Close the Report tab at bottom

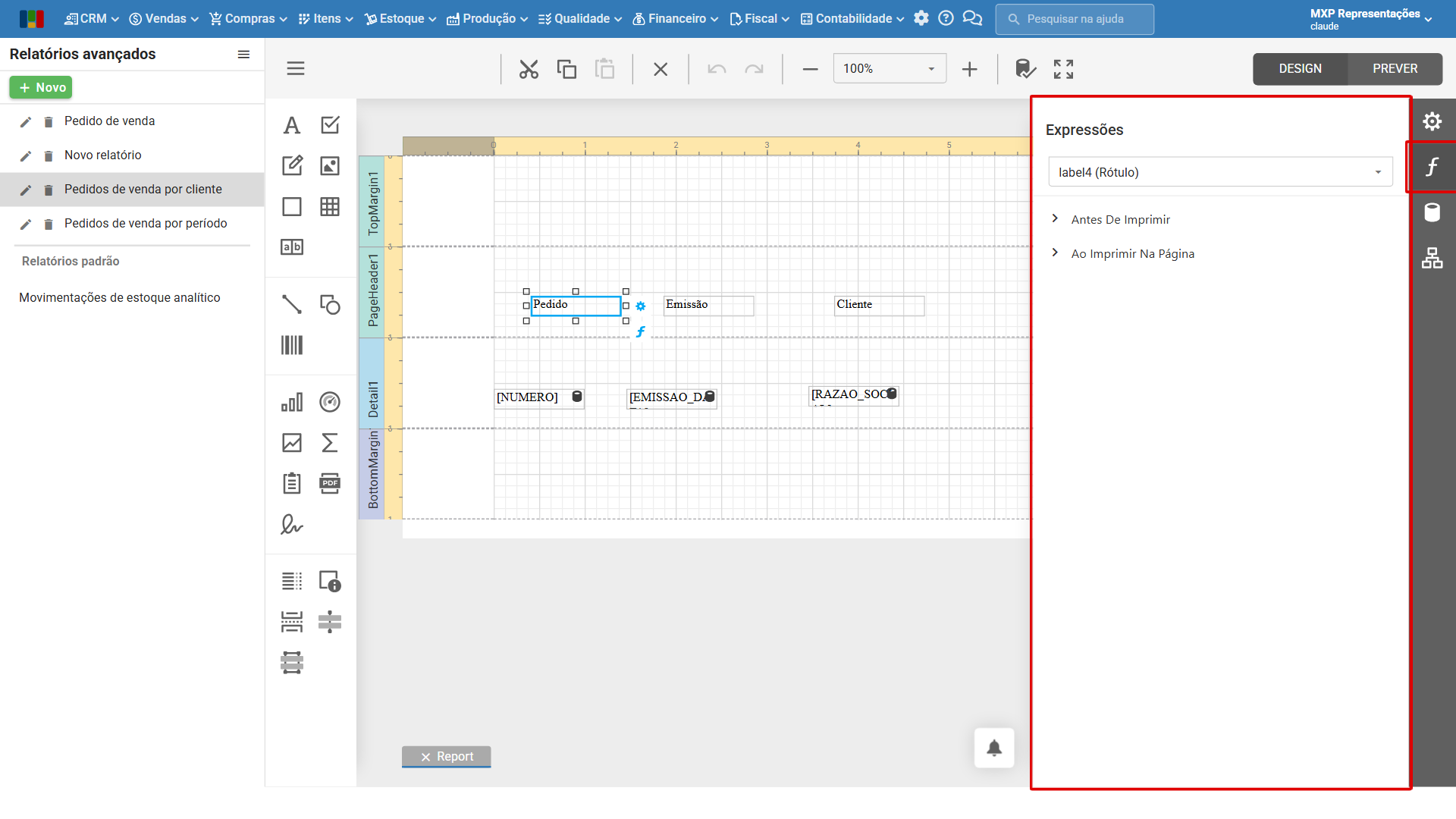(425, 757)
